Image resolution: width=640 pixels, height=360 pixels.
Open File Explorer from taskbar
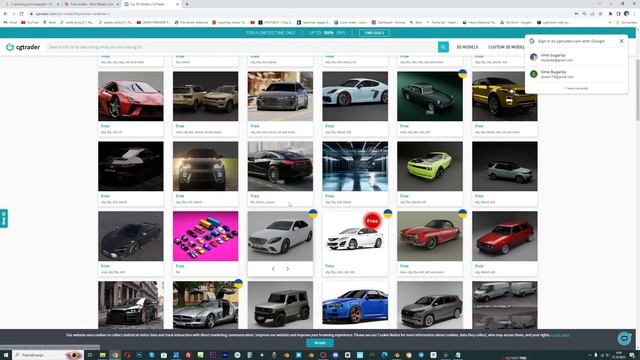(x=102, y=355)
